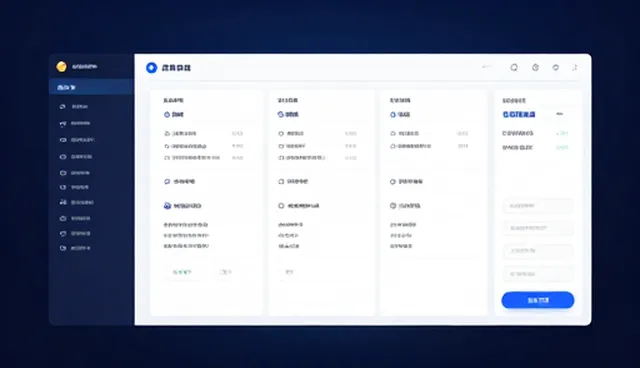Click the lower green value in right panel
The width and height of the screenshot is (640, 368).
click(x=562, y=147)
